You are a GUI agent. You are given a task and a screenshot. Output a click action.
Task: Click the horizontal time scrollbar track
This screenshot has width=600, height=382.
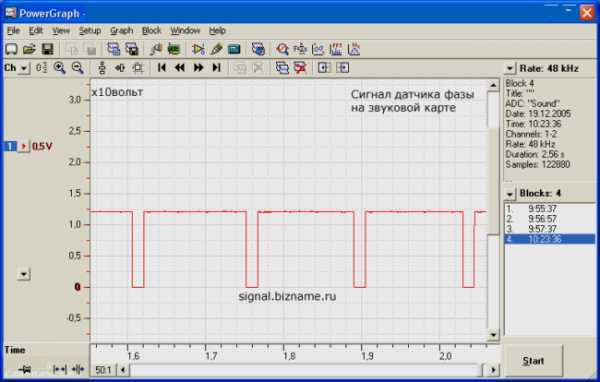point(305,370)
